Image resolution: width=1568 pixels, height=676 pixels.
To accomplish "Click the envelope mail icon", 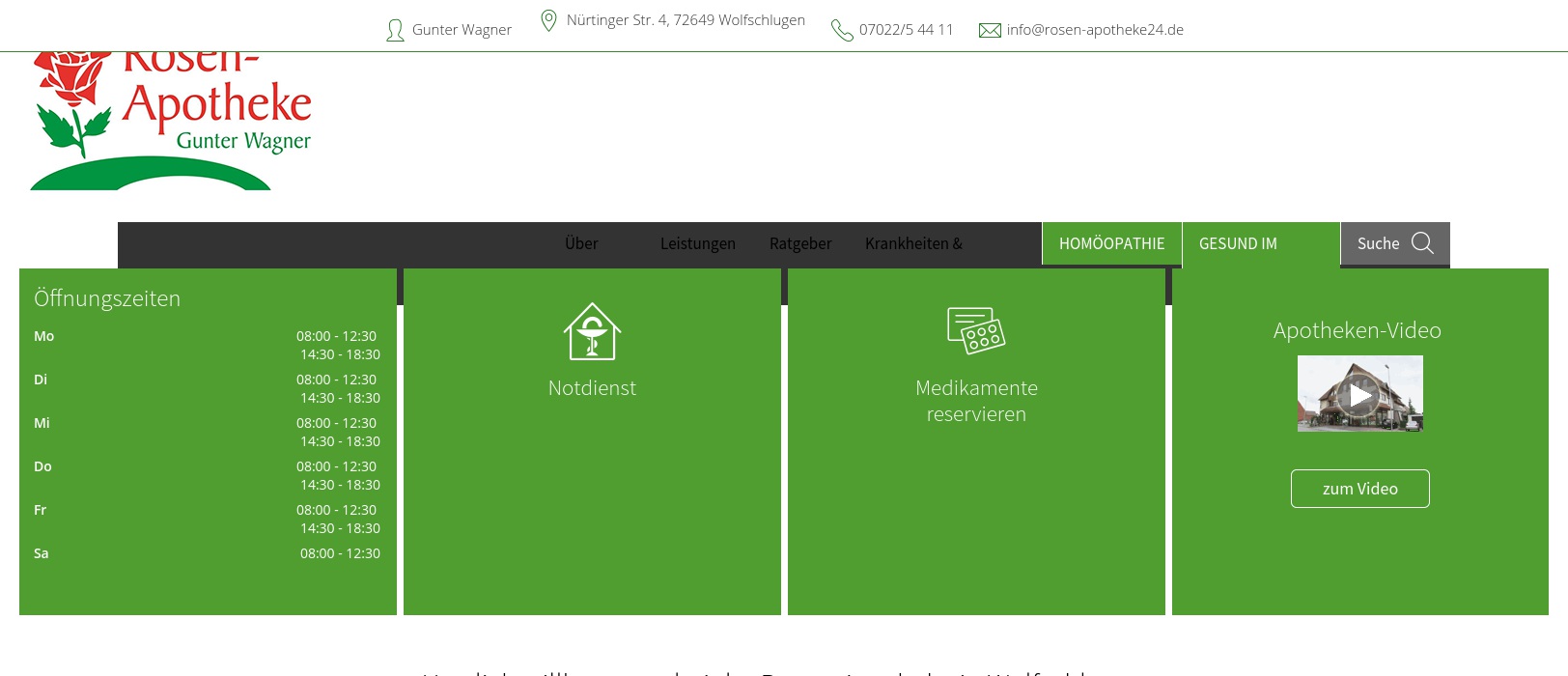I will 990,31.
